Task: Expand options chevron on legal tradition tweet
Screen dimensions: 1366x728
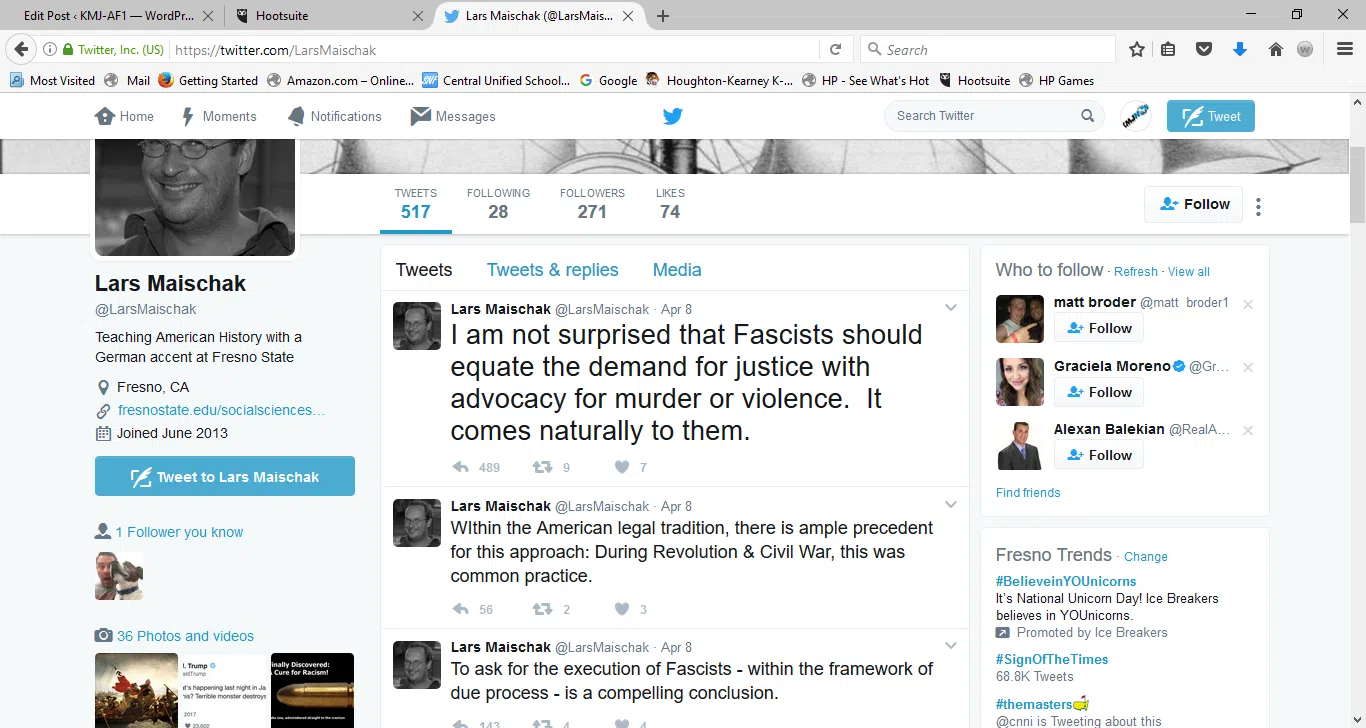Action: pos(951,505)
